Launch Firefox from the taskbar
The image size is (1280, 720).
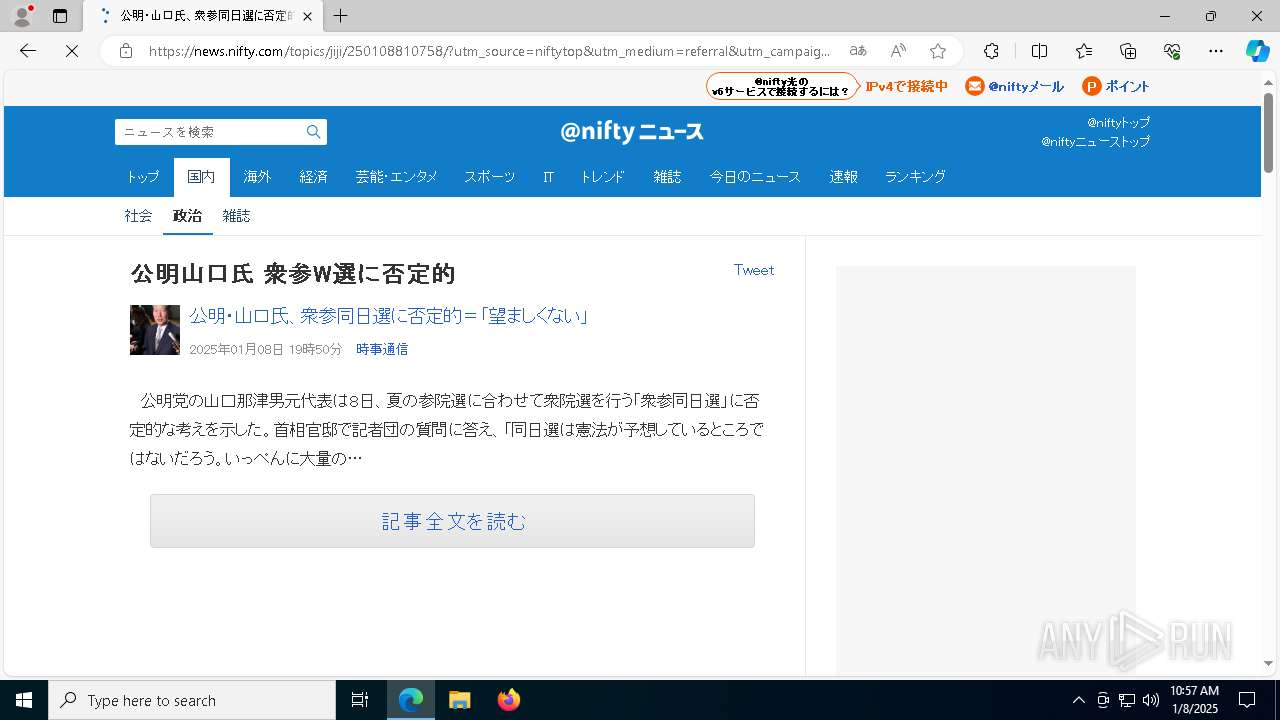click(x=508, y=700)
